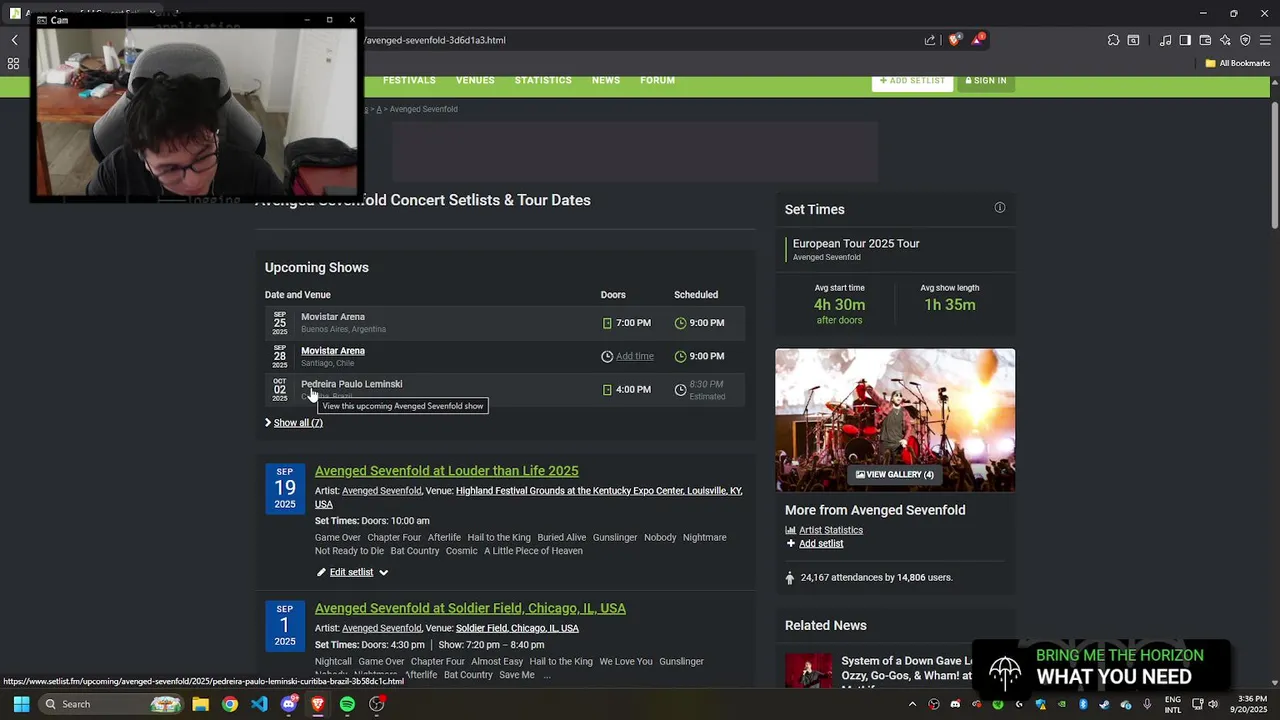Open the browser hamburger menu
This screenshot has height=720, width=1280.
(1265, 40)
